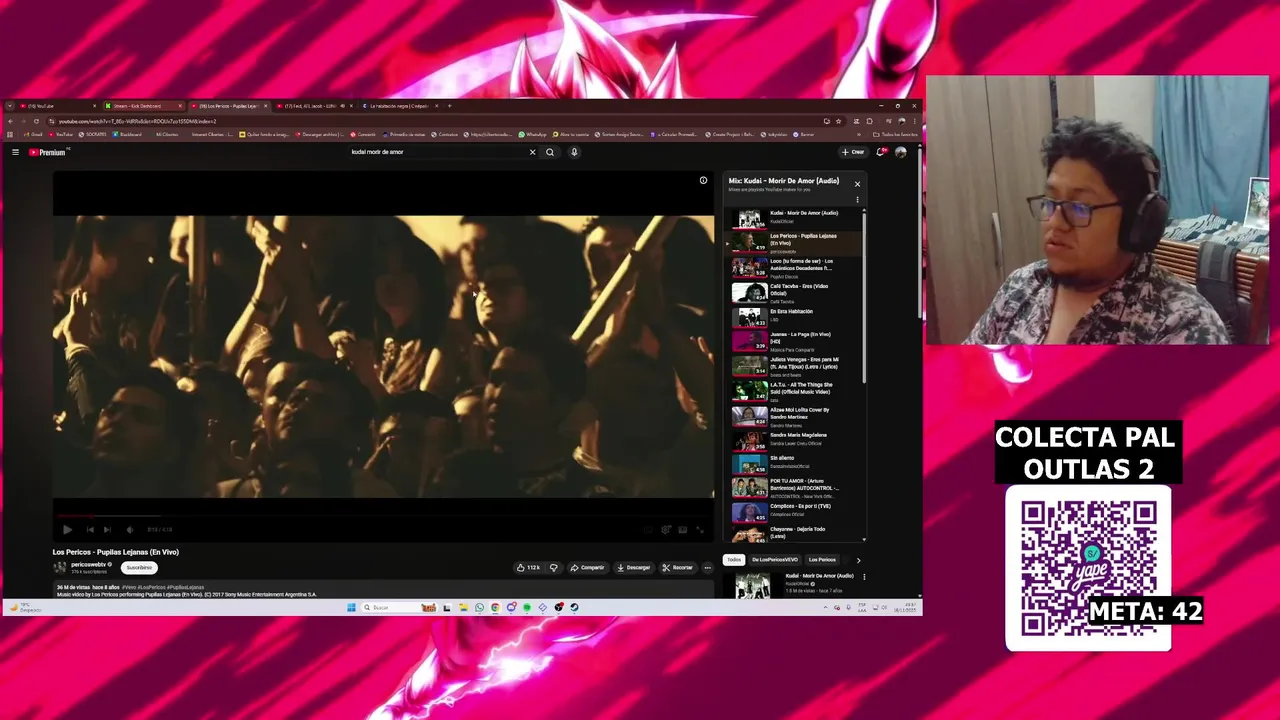The image size is (1280, 720).
Task: Open YouTube notifications bell
Action: (x=881, y=152)
